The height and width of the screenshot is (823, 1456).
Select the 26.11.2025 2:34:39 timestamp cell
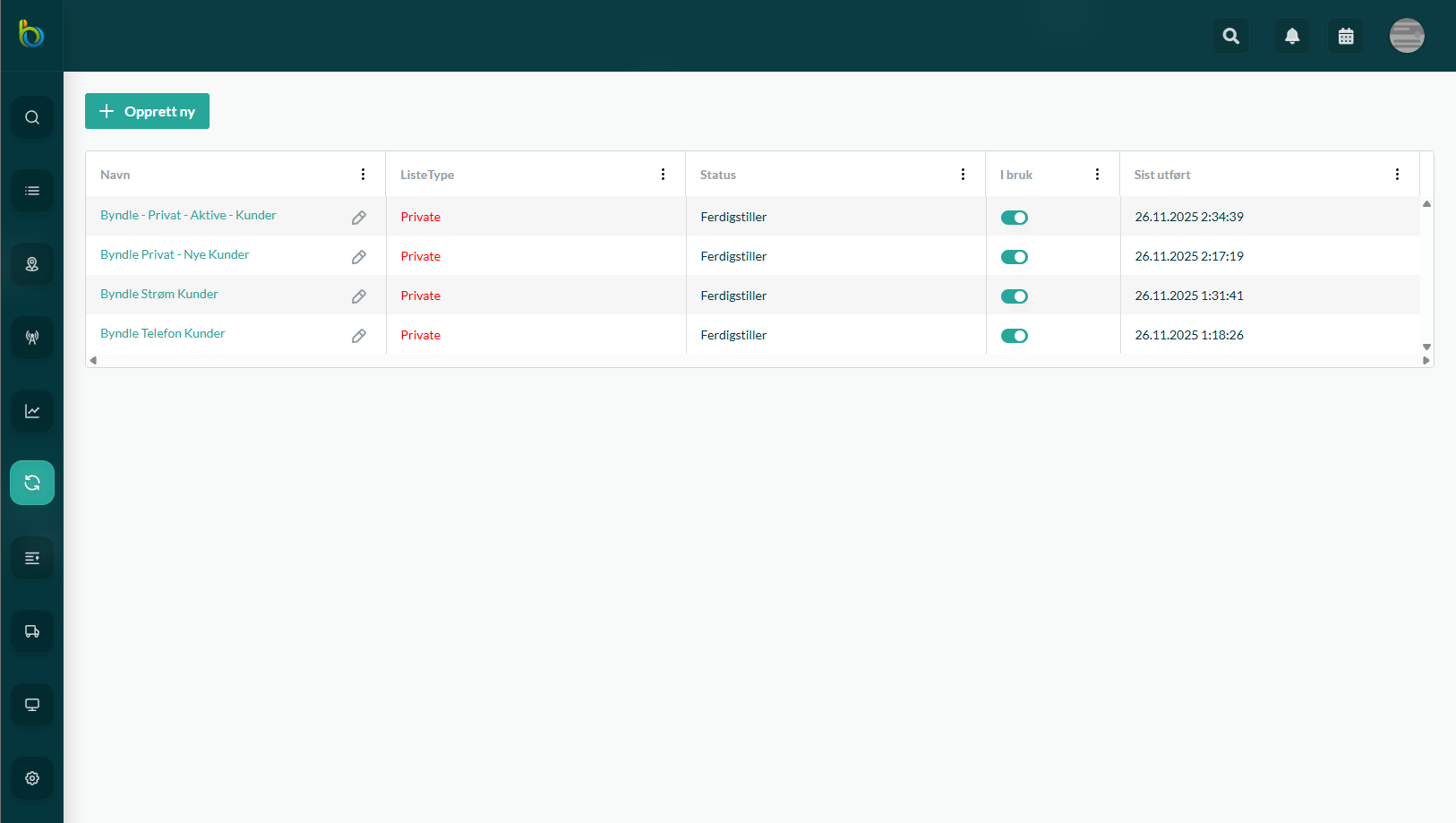1189,217
